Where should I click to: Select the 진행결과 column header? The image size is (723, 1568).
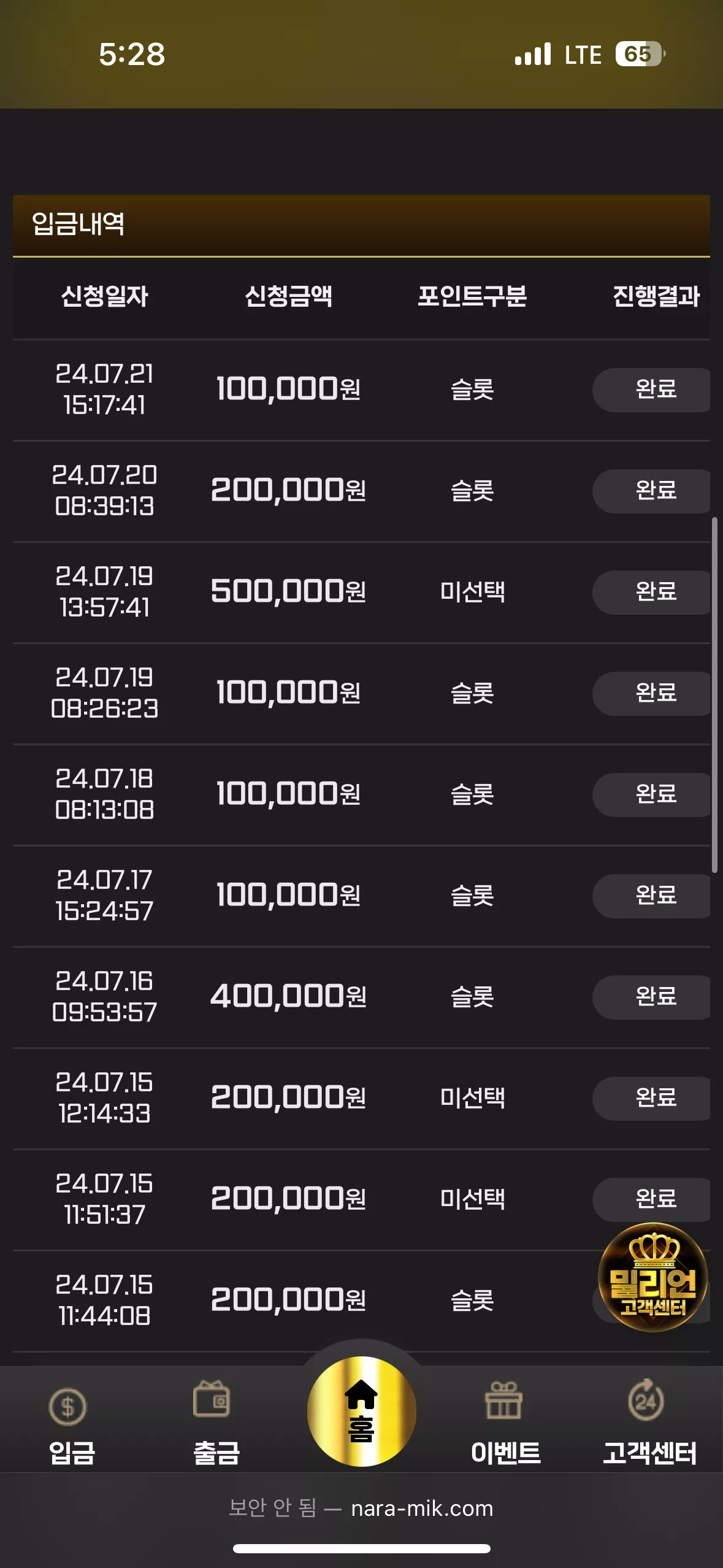coord(656,296)
